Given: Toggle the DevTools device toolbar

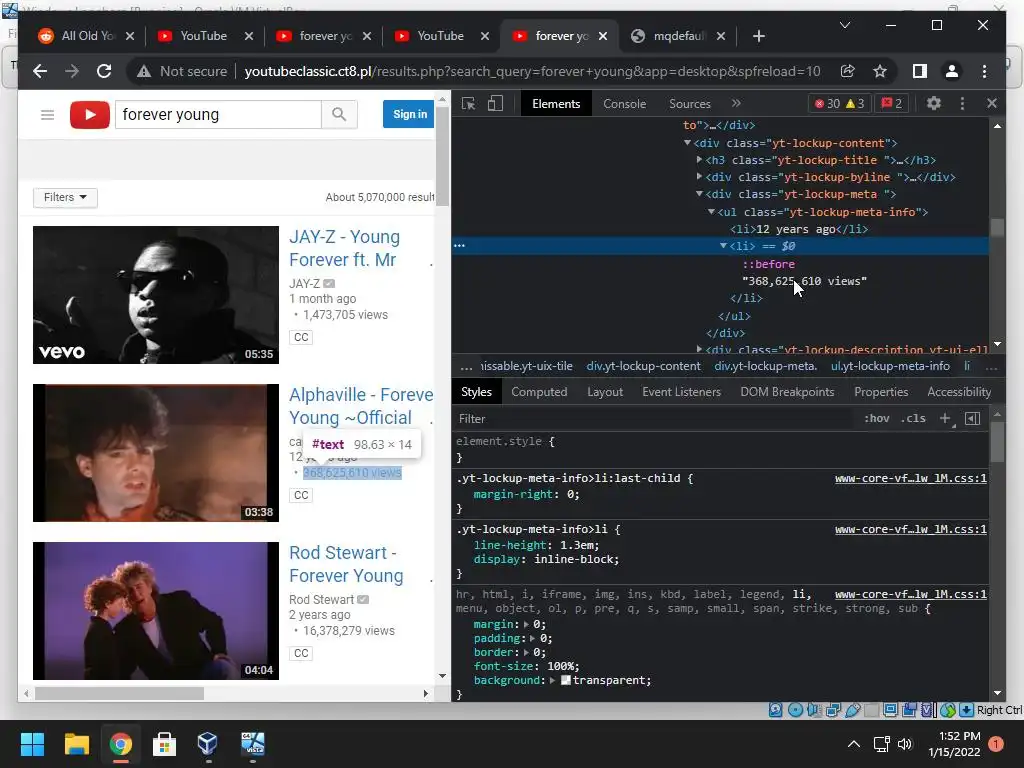Looking at the screenshot, I should [495, 103].
